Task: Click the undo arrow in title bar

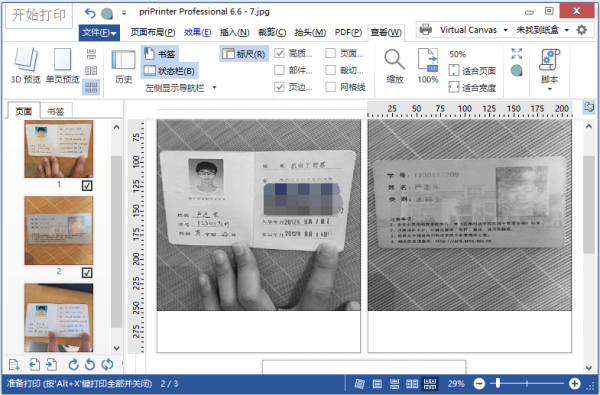Action: (x=90, y=14)
